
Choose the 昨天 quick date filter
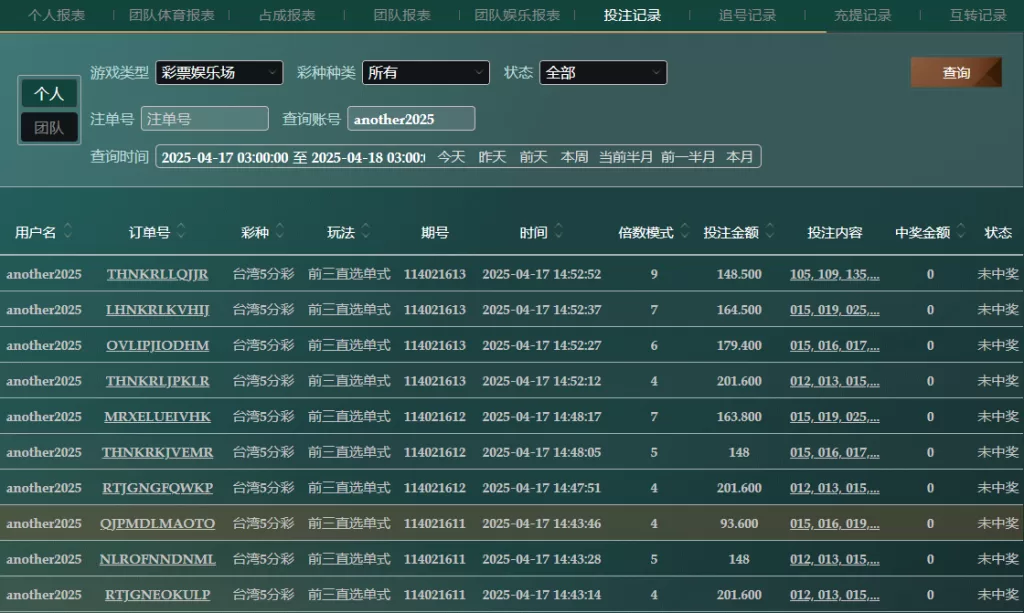click(x=492, y=157)
